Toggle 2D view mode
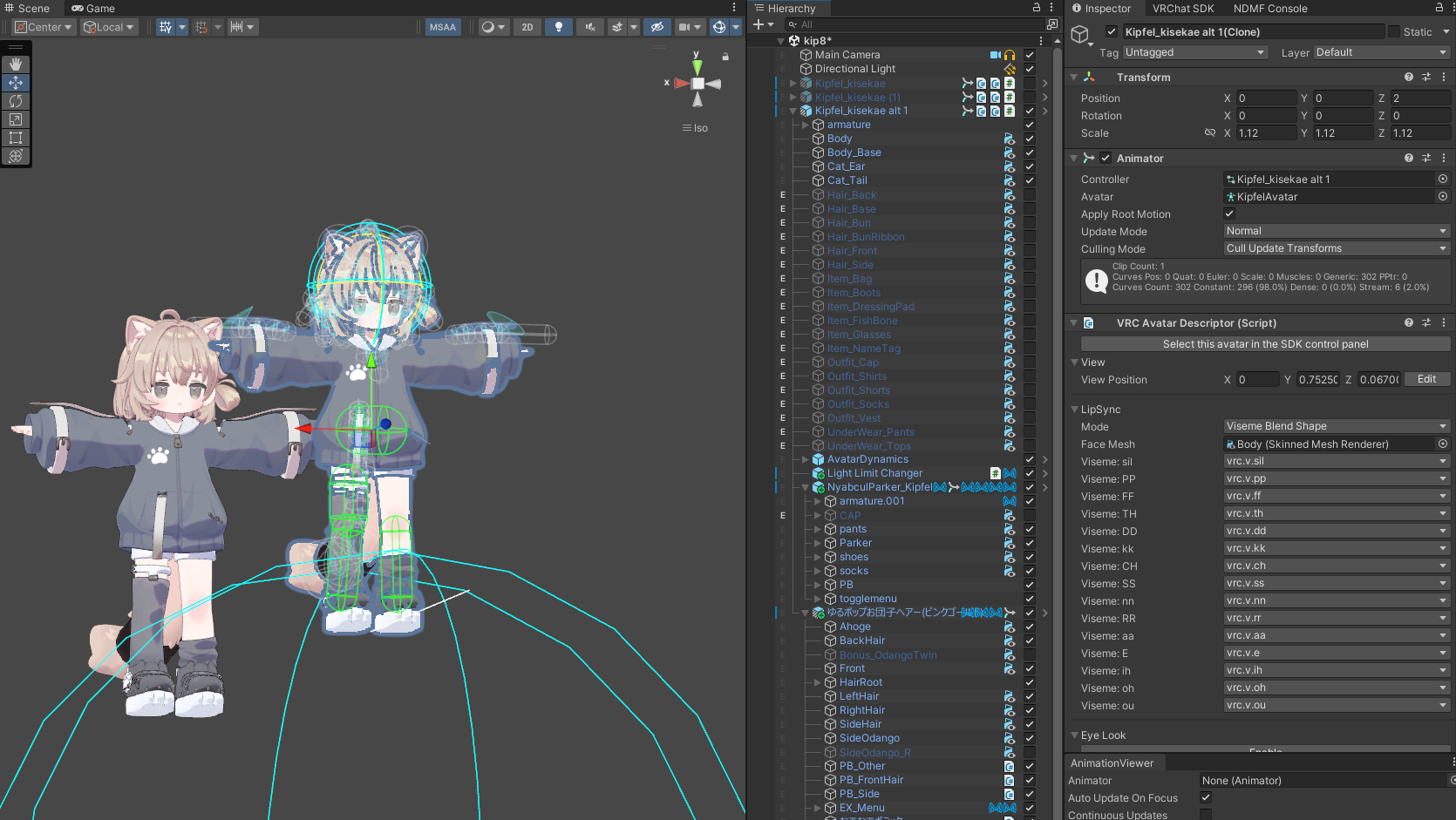Image resolution: width=1456 pixels, height=820 pixels. [527, 27]
